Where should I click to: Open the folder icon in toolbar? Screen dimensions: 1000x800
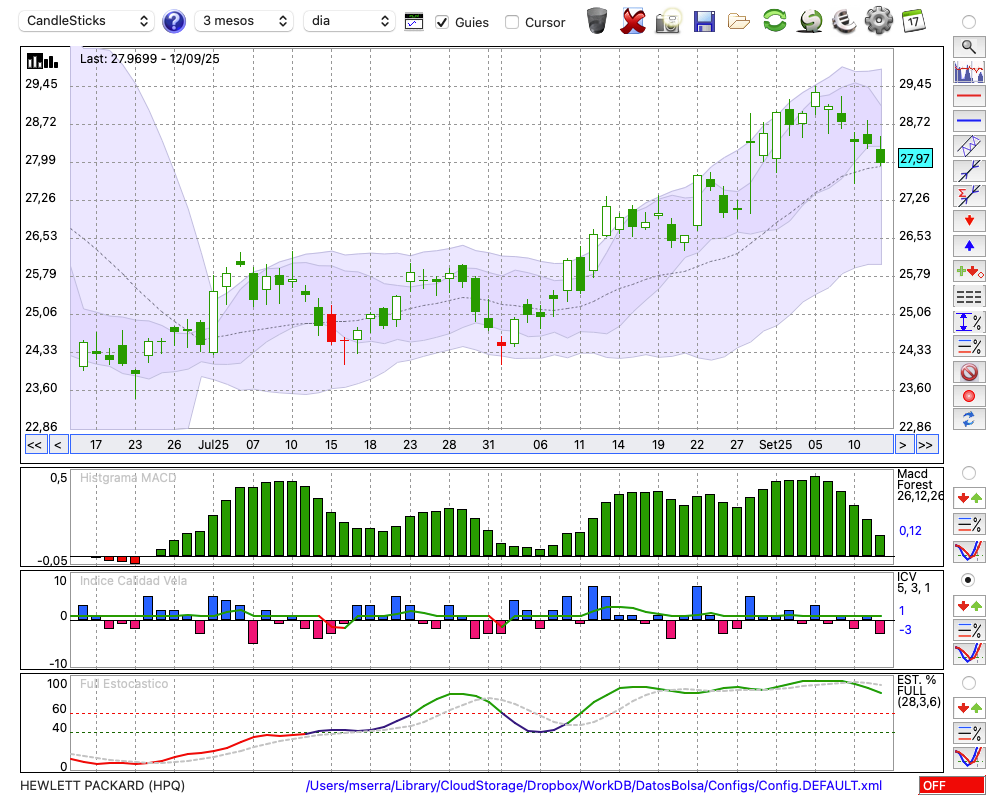click(x=739, y=22)
